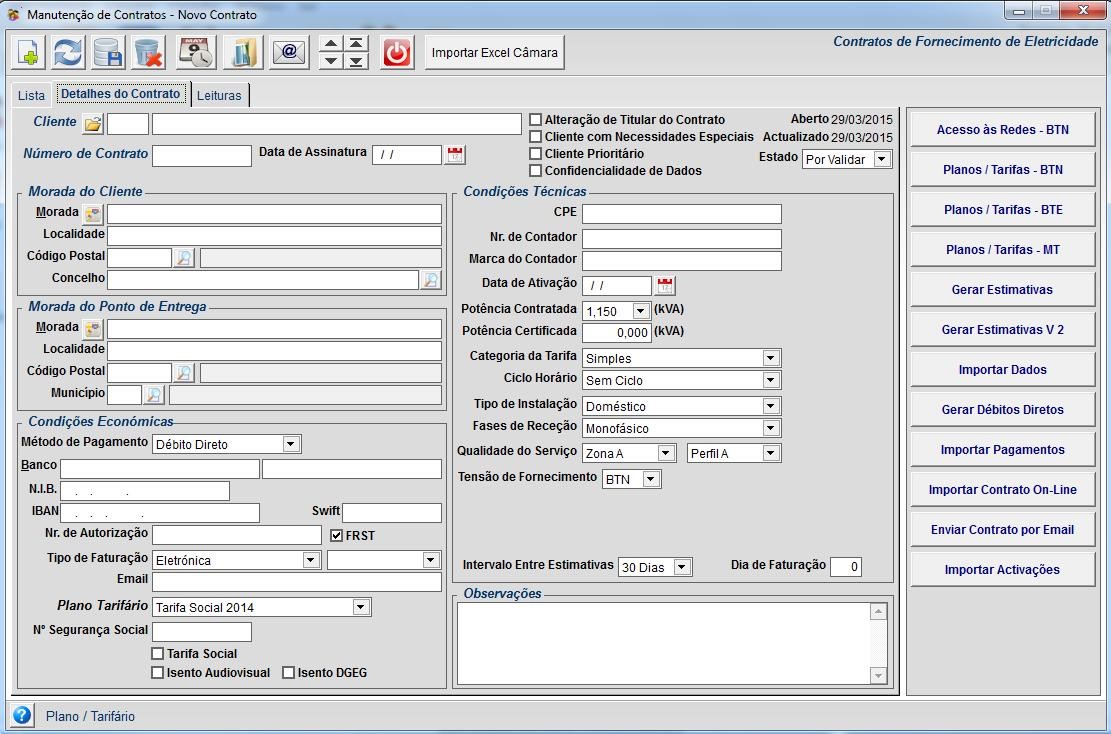Click into the CPE input field
The height and width of the screenshot is (734, 1111).
pyautogui.click(x=681, y=214)
